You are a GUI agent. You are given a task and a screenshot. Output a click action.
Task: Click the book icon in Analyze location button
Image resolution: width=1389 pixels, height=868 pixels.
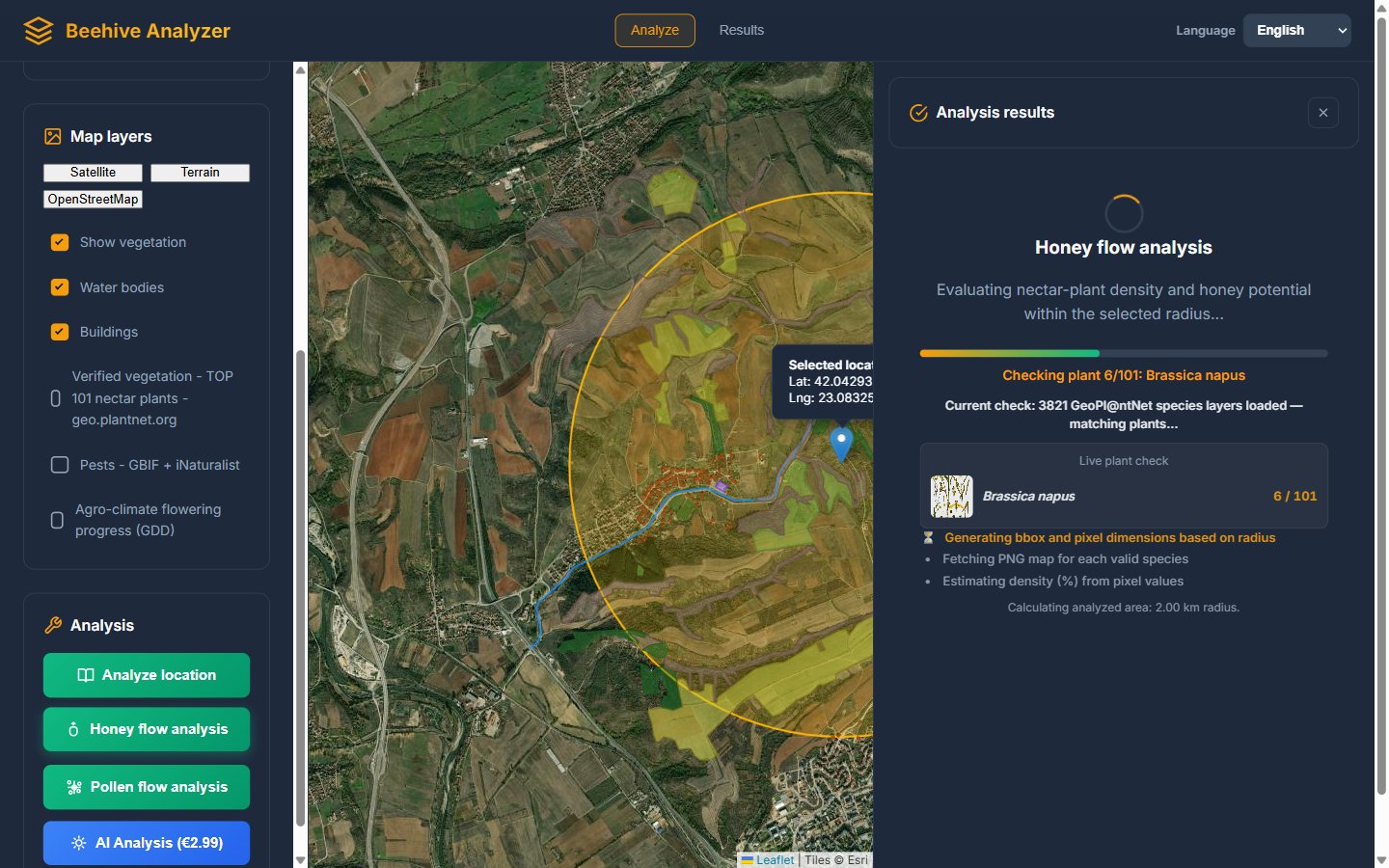[x=86, y=675]
